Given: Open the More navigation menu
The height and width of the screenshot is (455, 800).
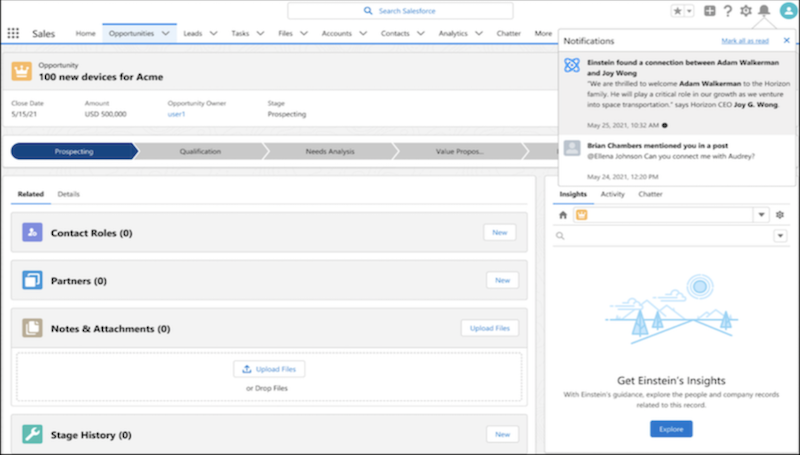Looking at the screenshot, I should [x=543, y=34].
